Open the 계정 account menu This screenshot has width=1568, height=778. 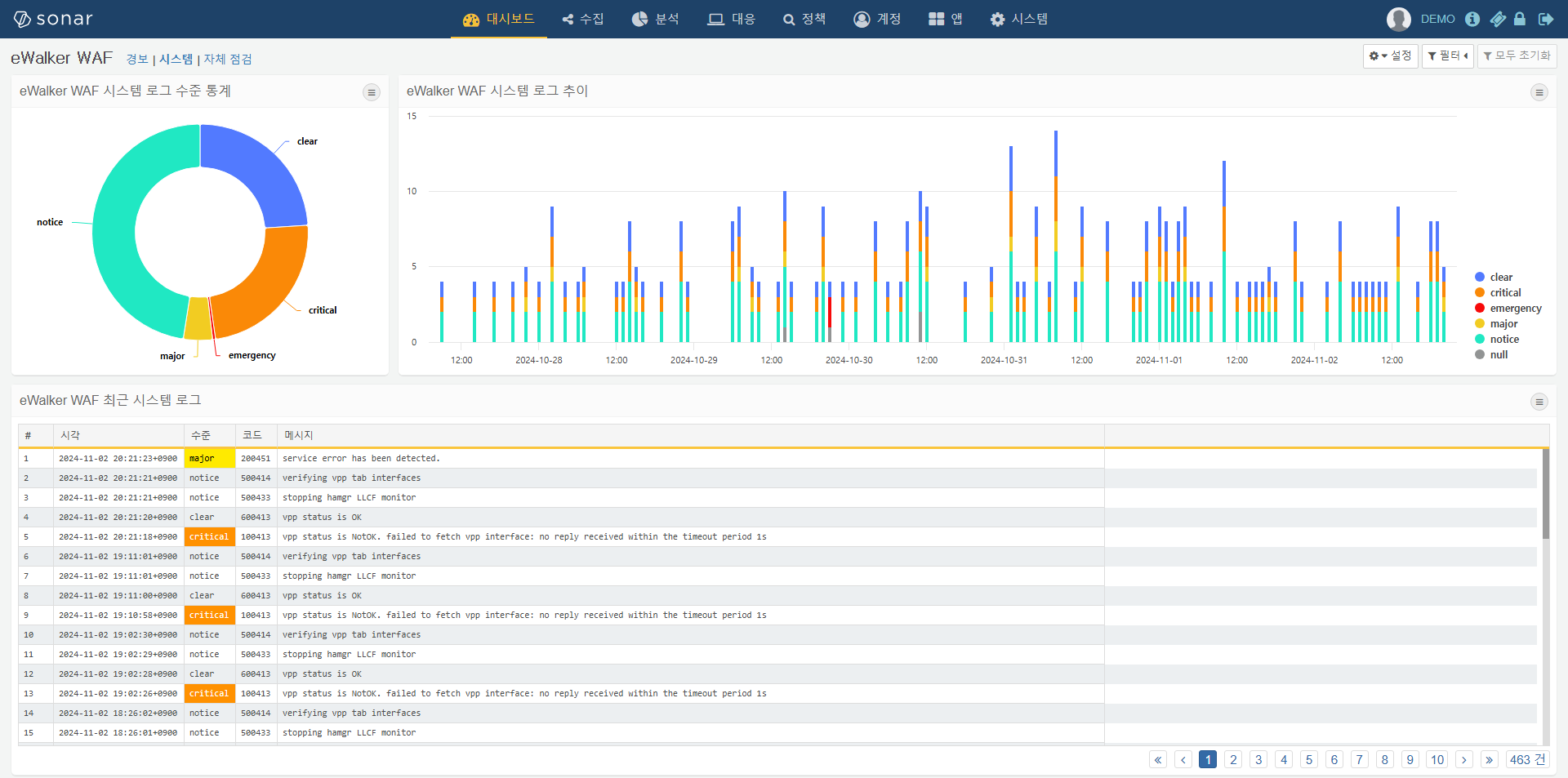pos(877,19)
